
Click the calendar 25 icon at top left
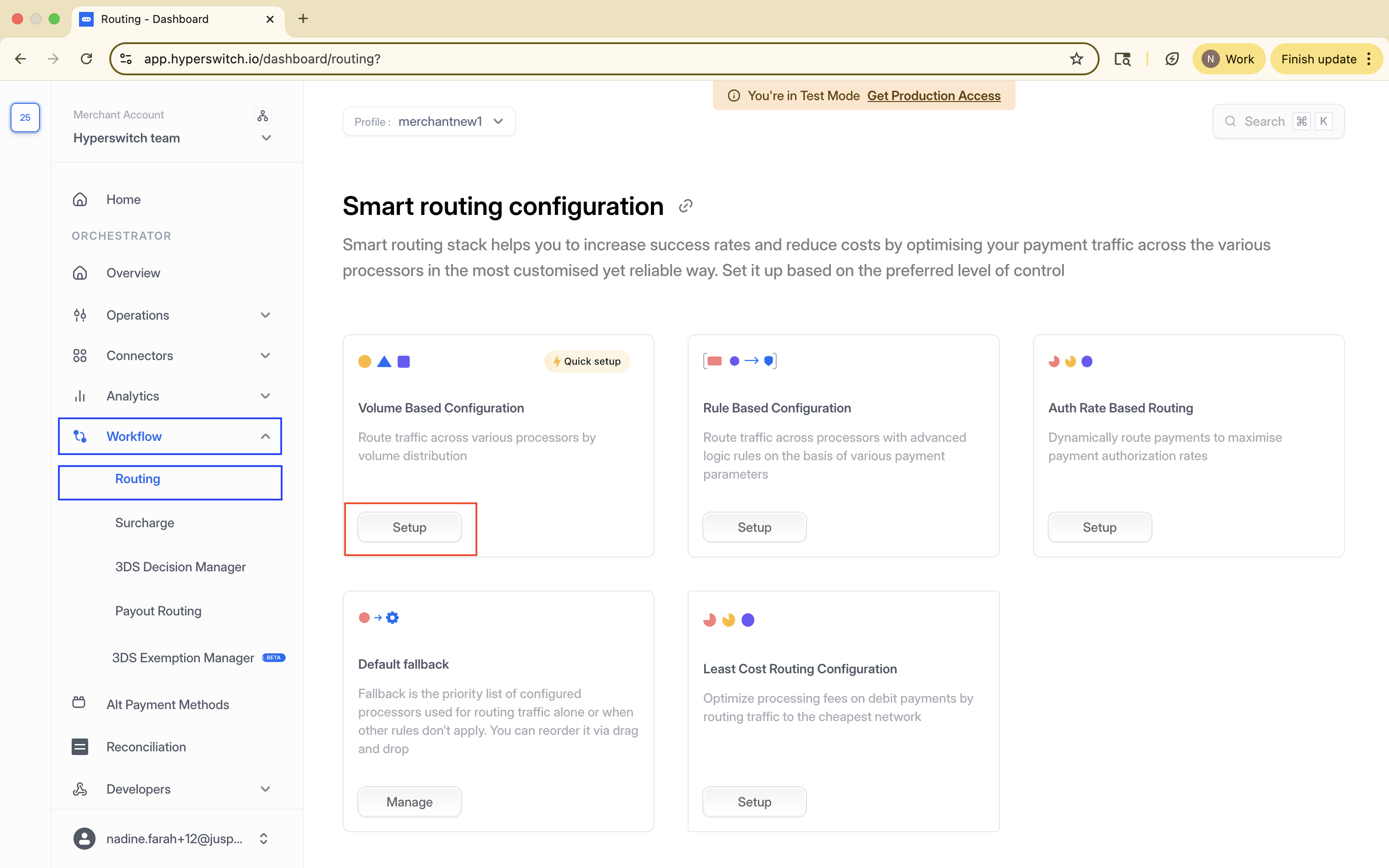(25, 117)
